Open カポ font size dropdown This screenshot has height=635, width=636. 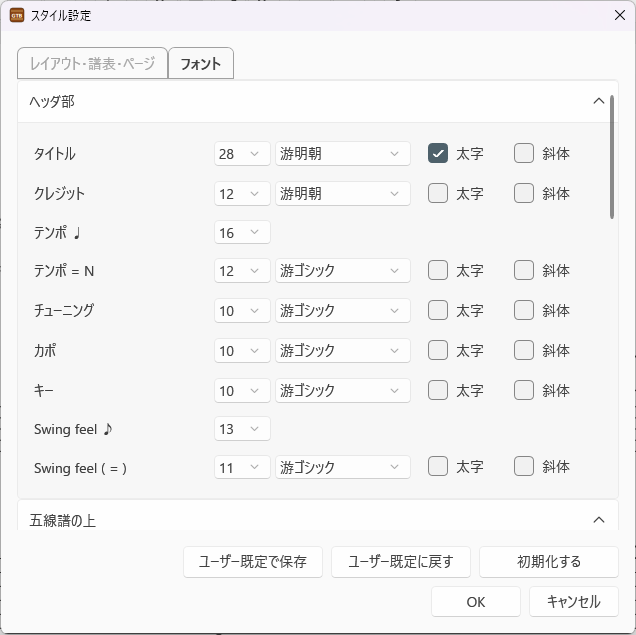point(242,350)
